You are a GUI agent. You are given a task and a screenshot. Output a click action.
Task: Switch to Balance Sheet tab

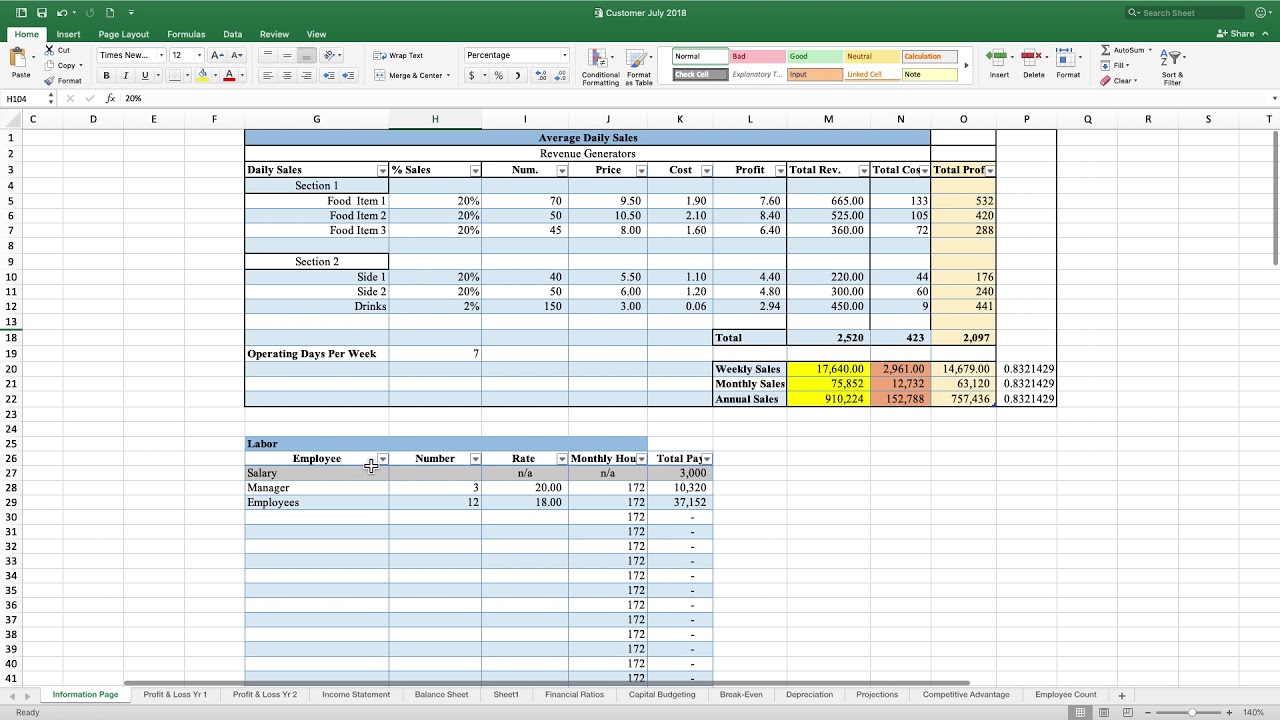point(441,695)
